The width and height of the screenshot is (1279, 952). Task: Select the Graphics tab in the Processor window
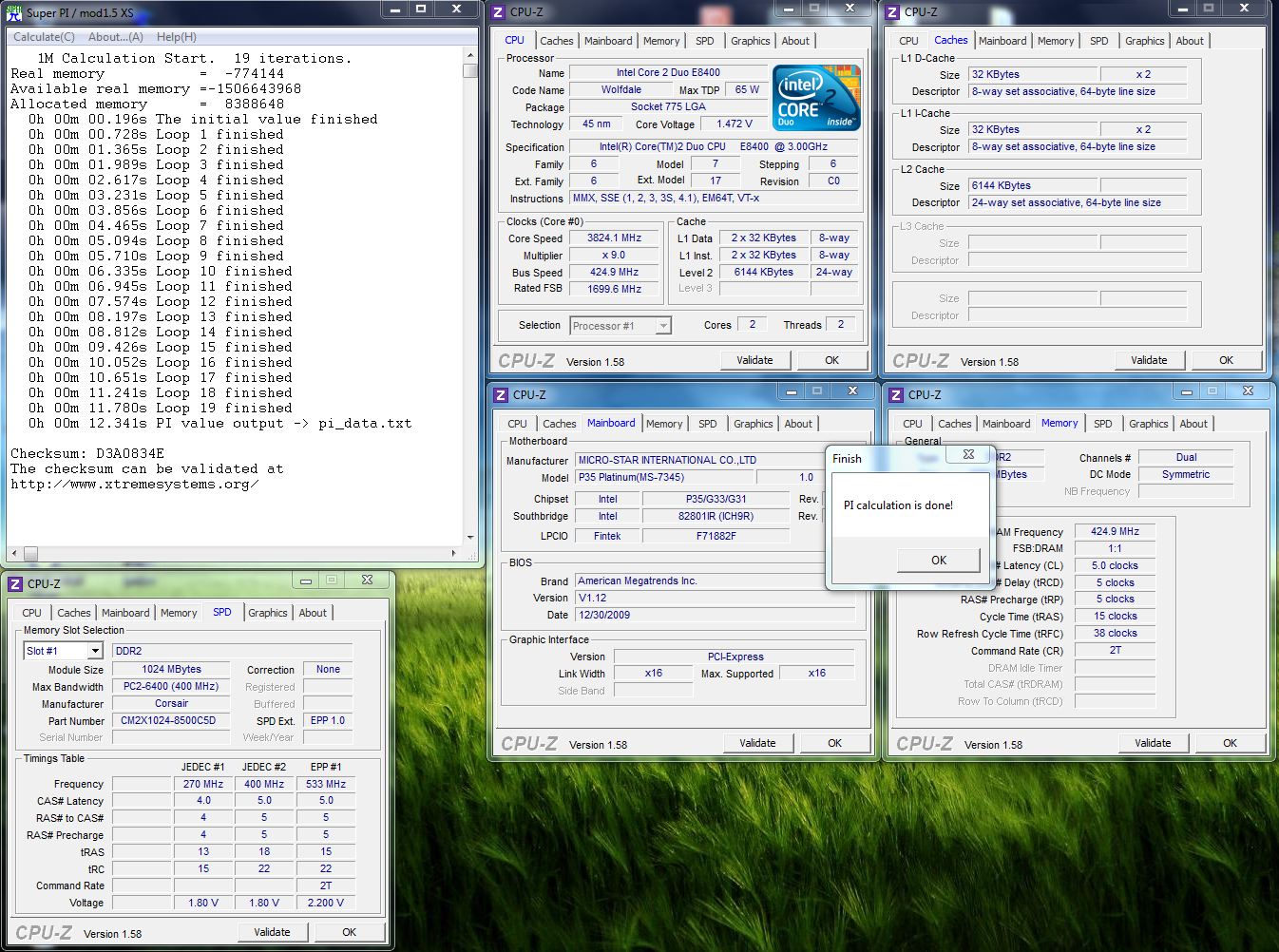click(751, 41)
